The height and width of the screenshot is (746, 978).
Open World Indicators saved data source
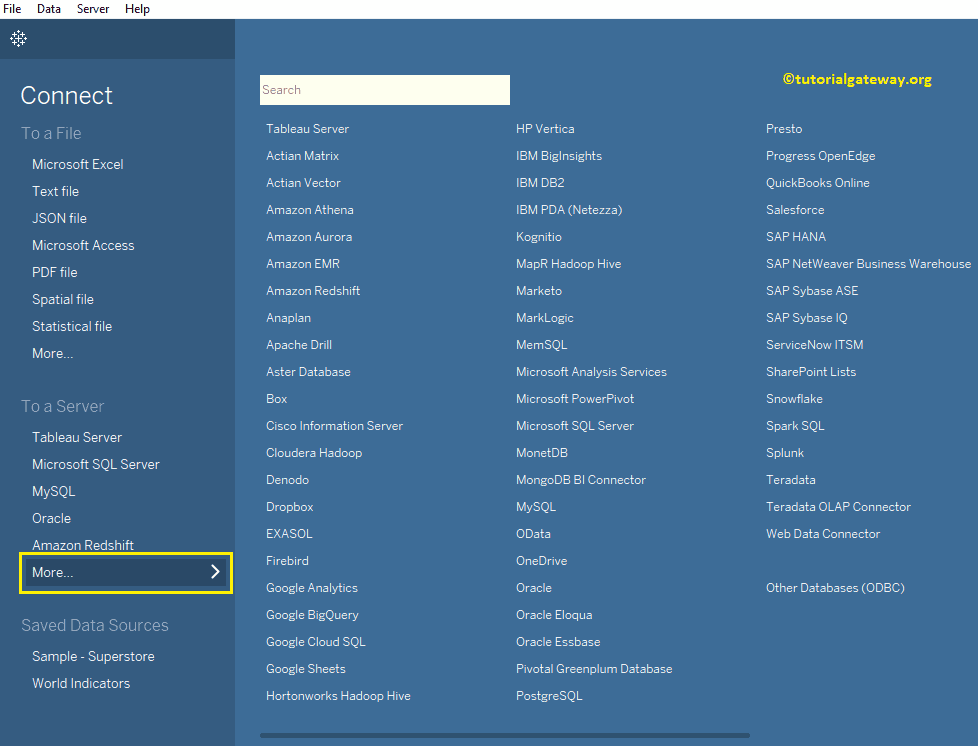pyautogui.click(x=81, y=683)
